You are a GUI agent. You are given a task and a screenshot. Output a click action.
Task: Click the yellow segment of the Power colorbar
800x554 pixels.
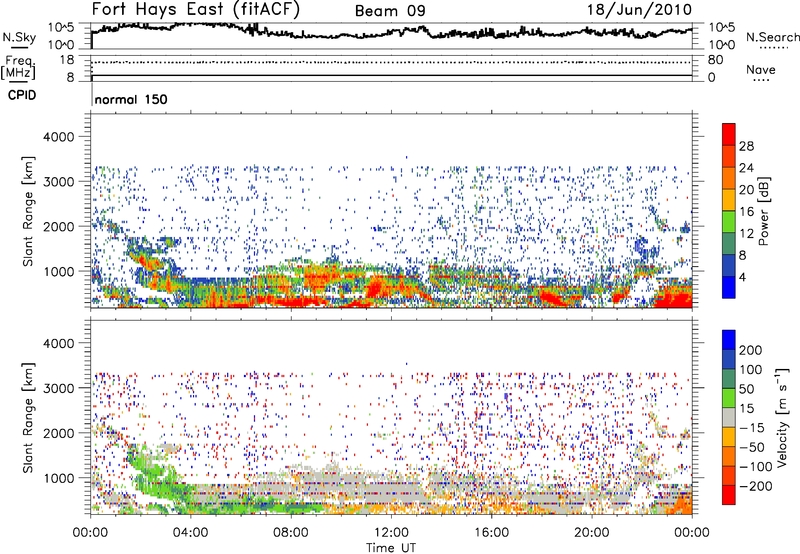(x=729, y=200)
